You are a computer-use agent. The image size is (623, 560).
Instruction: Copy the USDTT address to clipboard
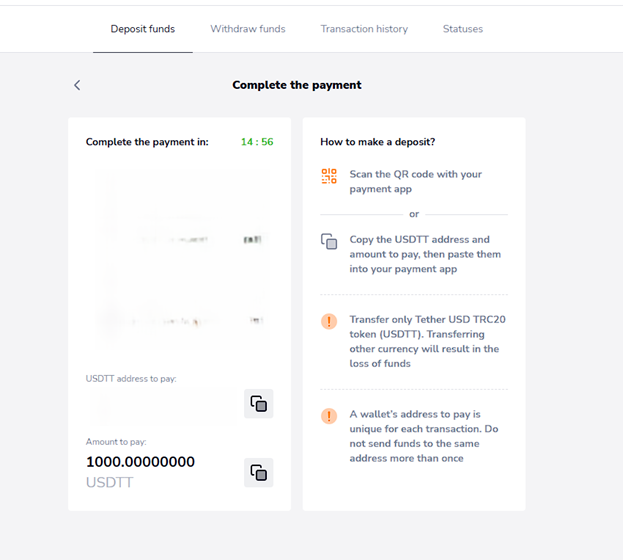258,404
